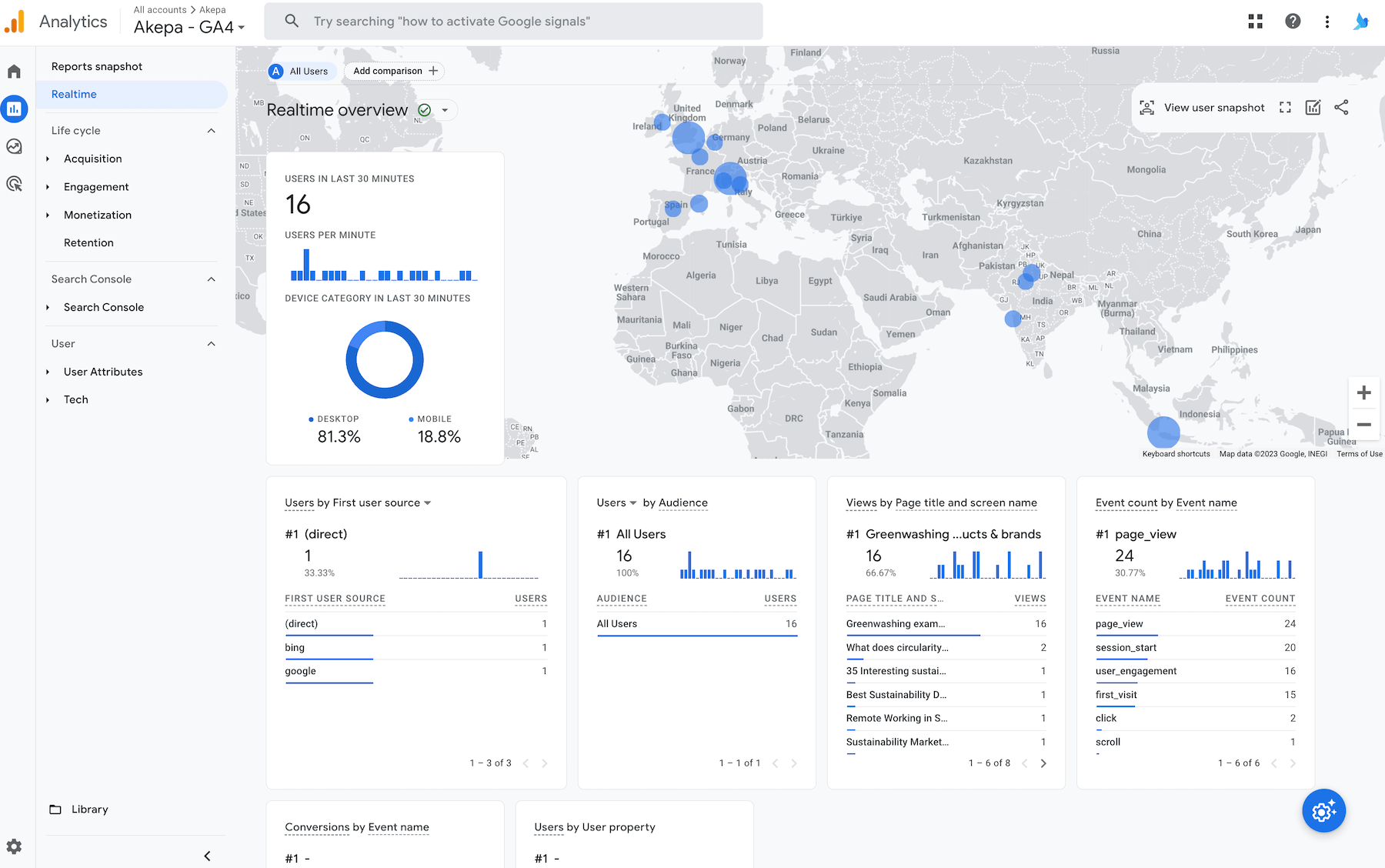Open the Home icon in the left rail
This screenshot has height=868, width=1385.
click(14, 72)
